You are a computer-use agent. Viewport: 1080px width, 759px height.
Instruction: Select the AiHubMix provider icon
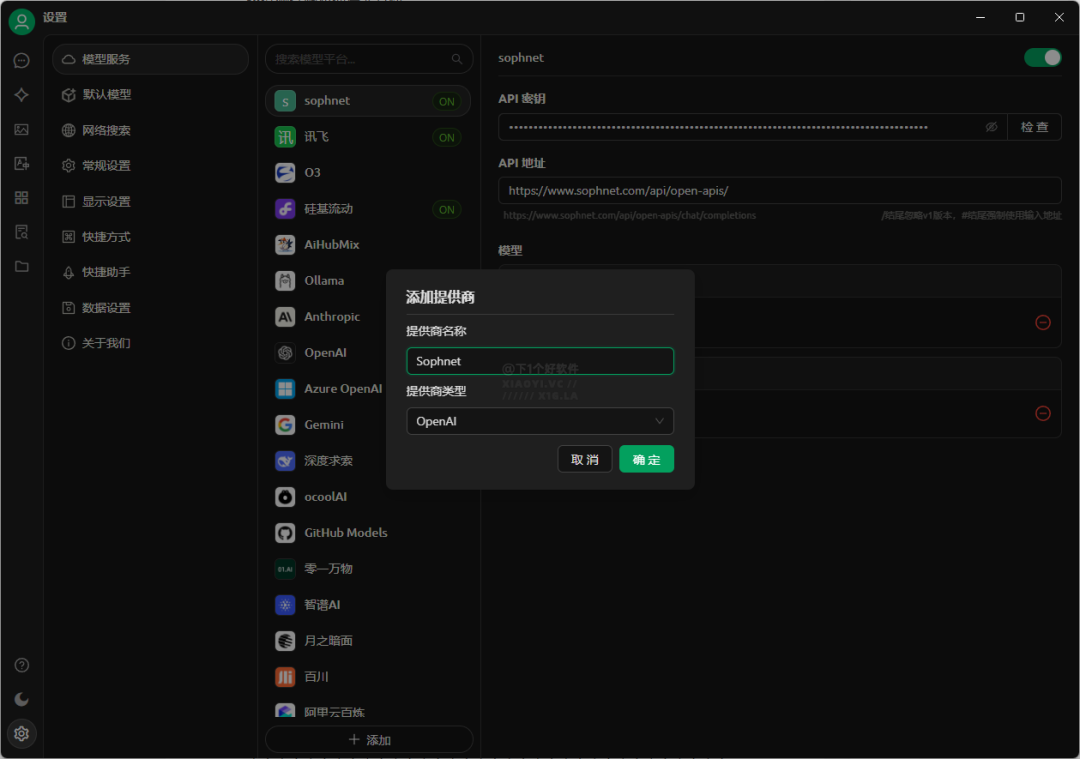285,245
